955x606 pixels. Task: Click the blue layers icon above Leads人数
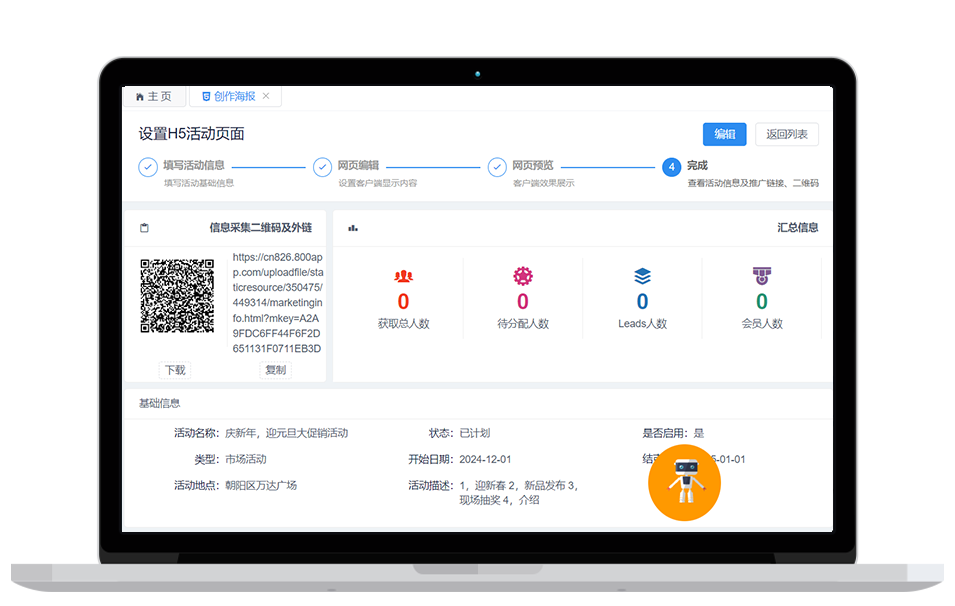642,276
